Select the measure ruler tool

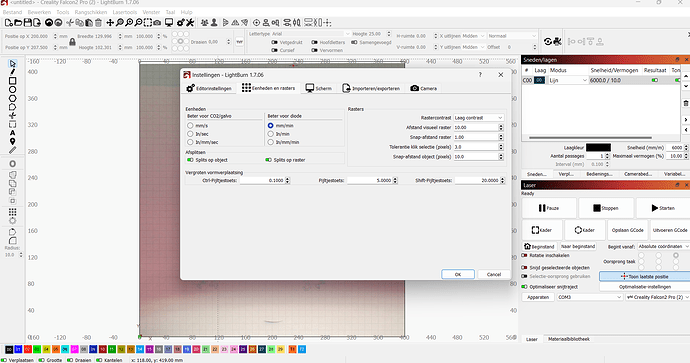(12, 150)
